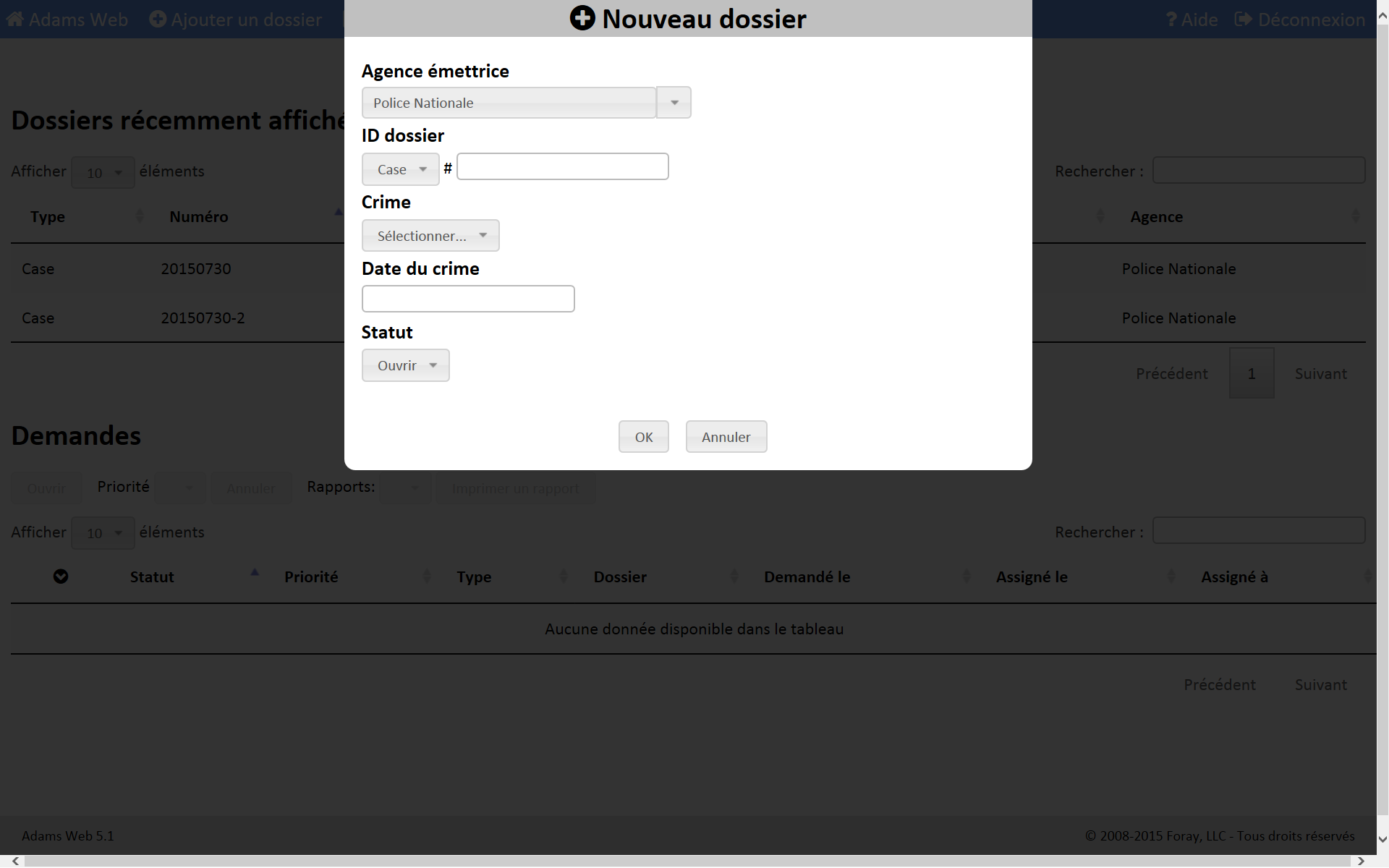The width and height of the screenshot is (1389, 868).
Task: Click the Déconnexion logout icon
Action: click(x=1243, y=20)
